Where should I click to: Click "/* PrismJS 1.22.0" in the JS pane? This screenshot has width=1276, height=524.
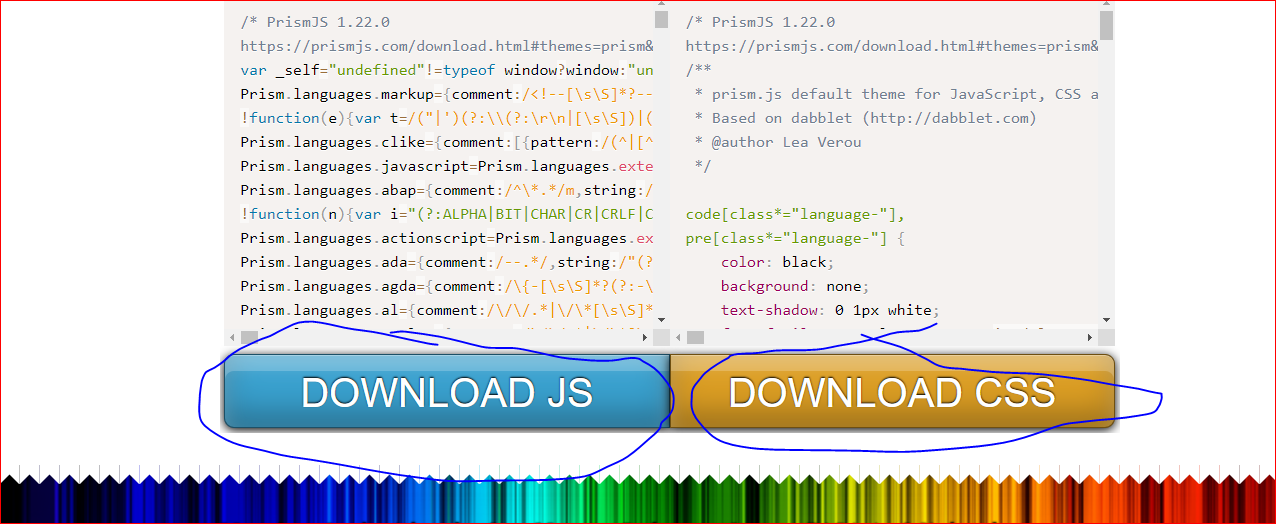(x=315, y=22)
